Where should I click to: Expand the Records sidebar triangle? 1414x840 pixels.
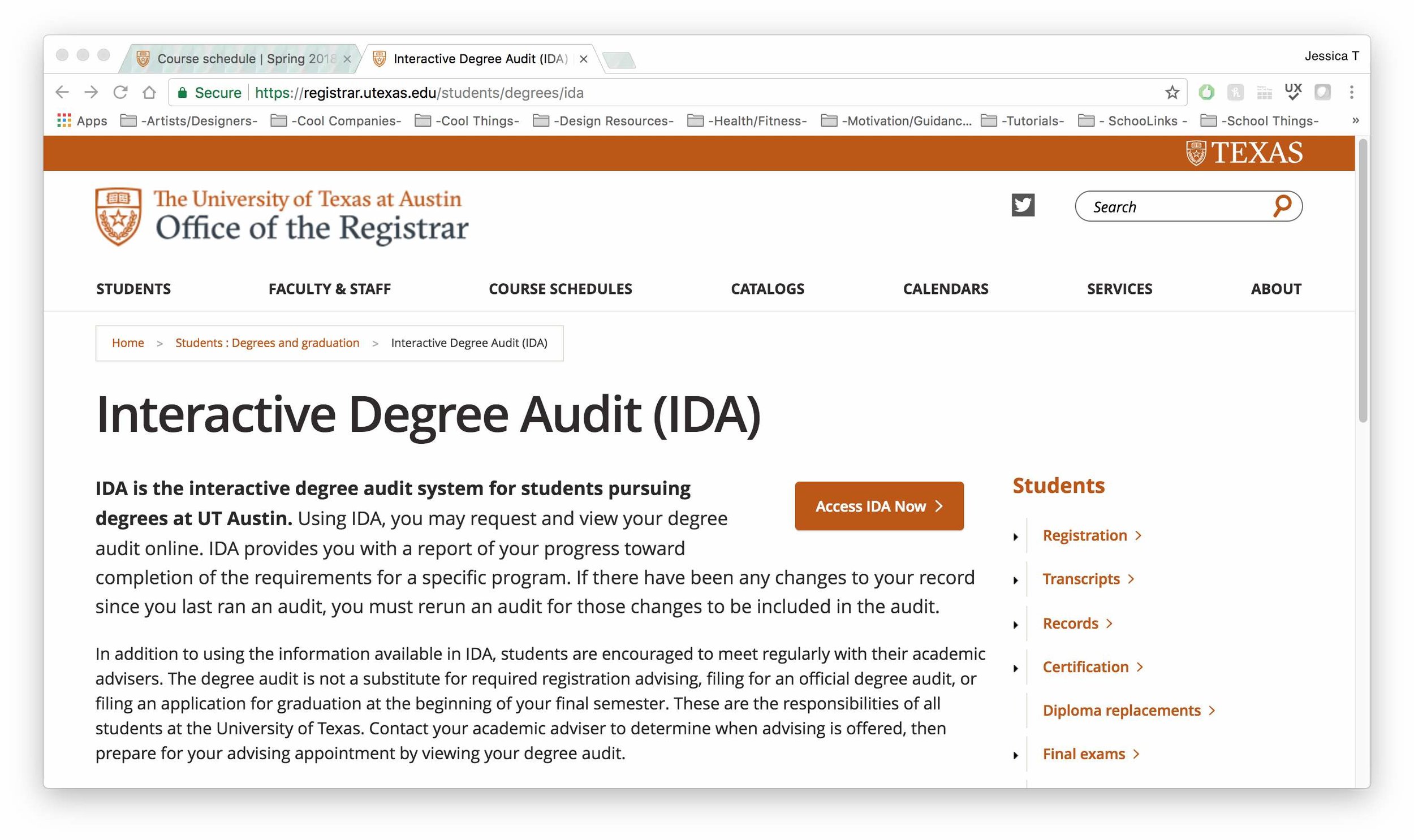pyautogui.click(x=1015, y=625)
